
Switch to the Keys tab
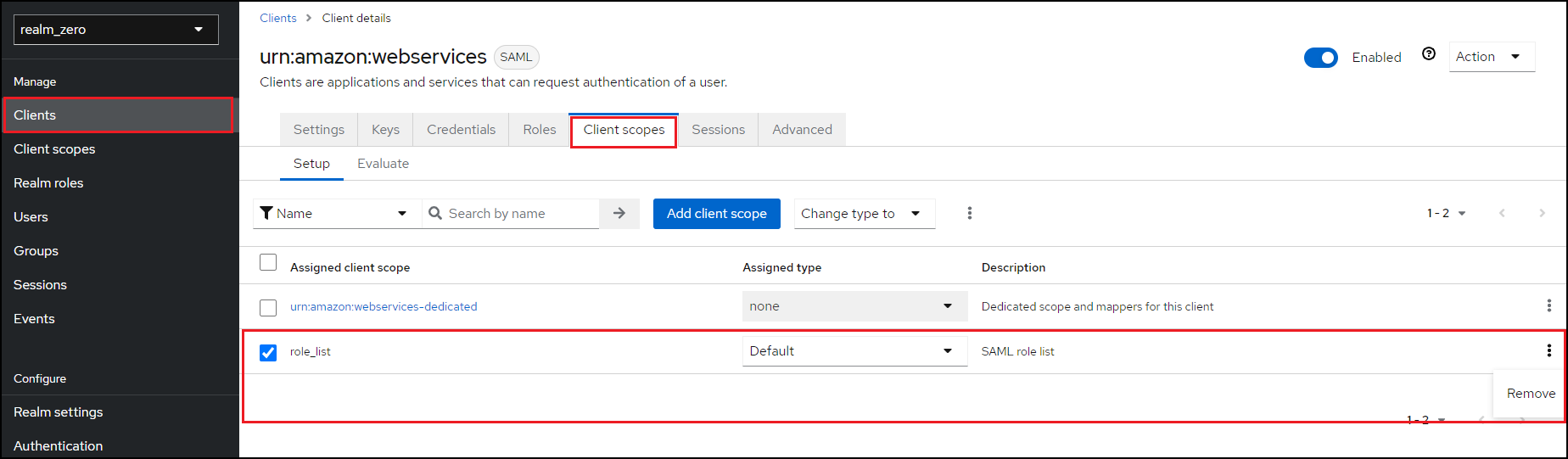tap(385, 130)
